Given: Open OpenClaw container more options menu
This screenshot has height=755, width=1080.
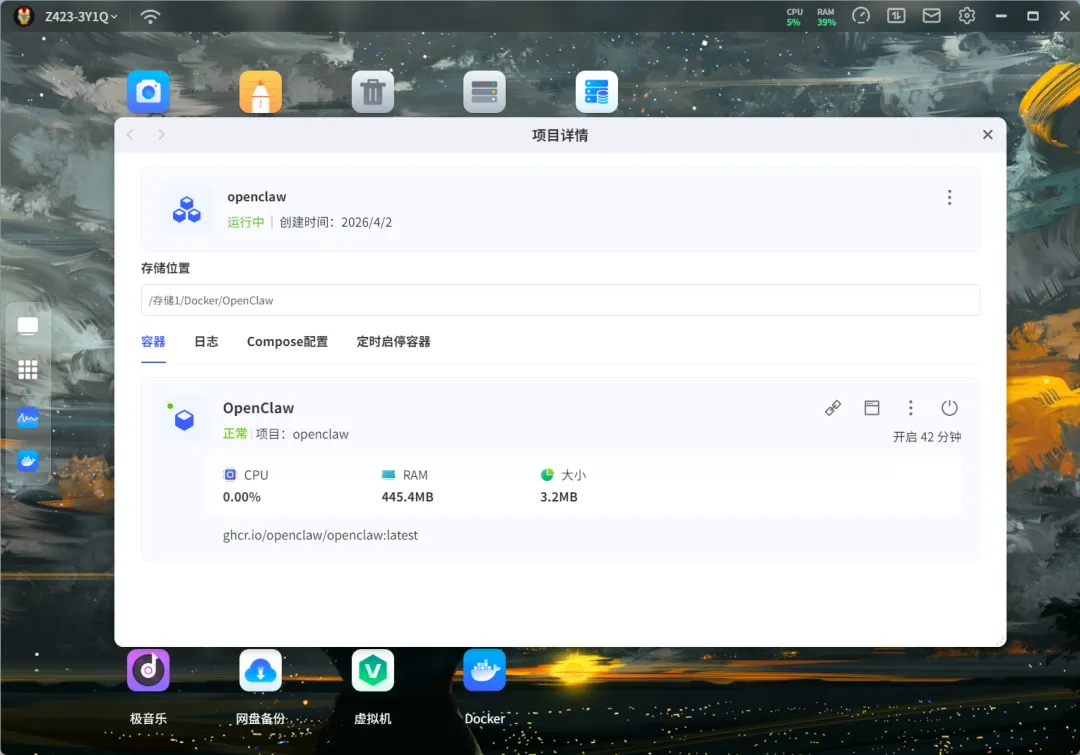Looking at the screenshot, I should 911,408.
